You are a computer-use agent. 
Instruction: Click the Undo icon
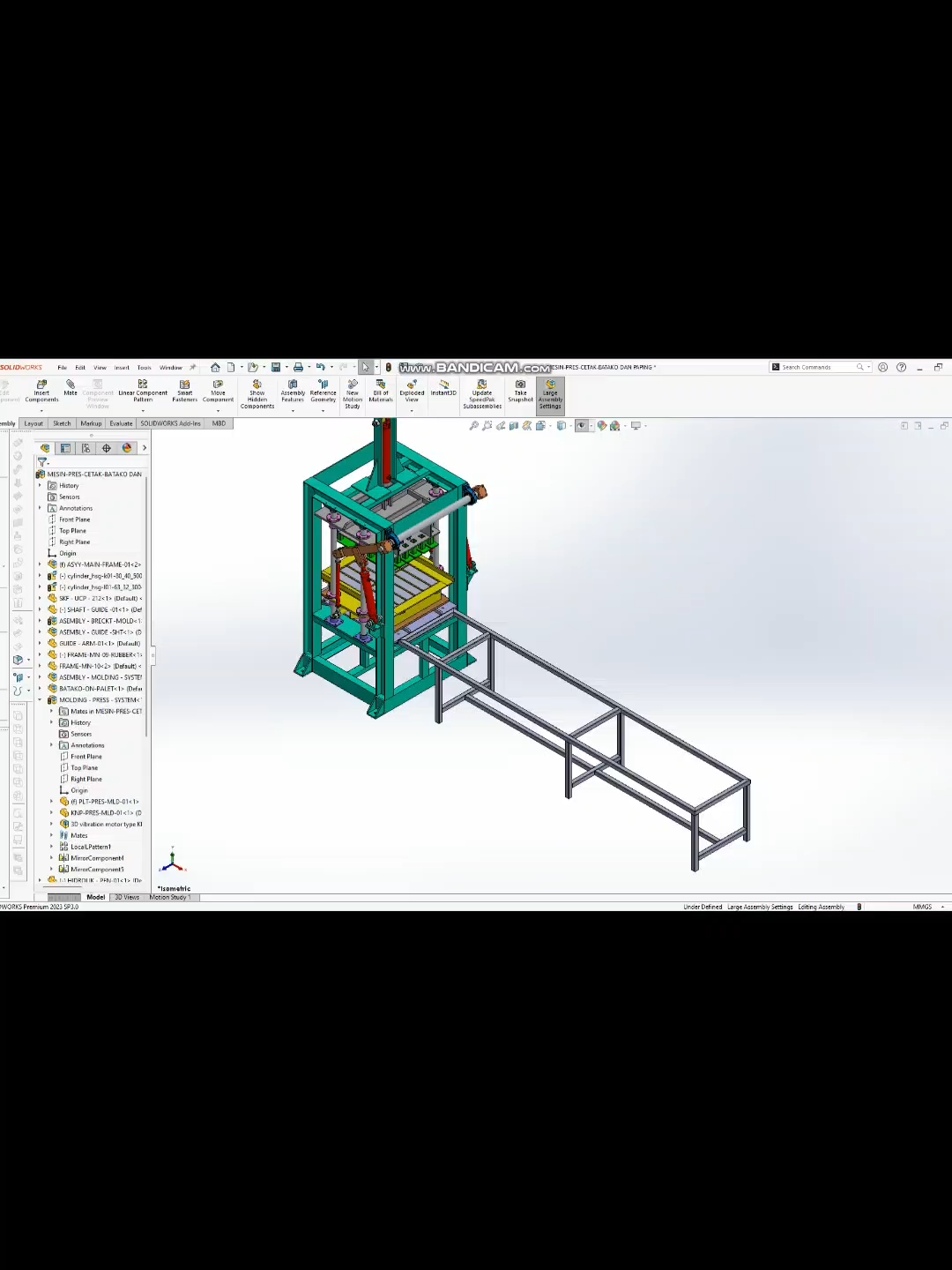coord(321,367)
